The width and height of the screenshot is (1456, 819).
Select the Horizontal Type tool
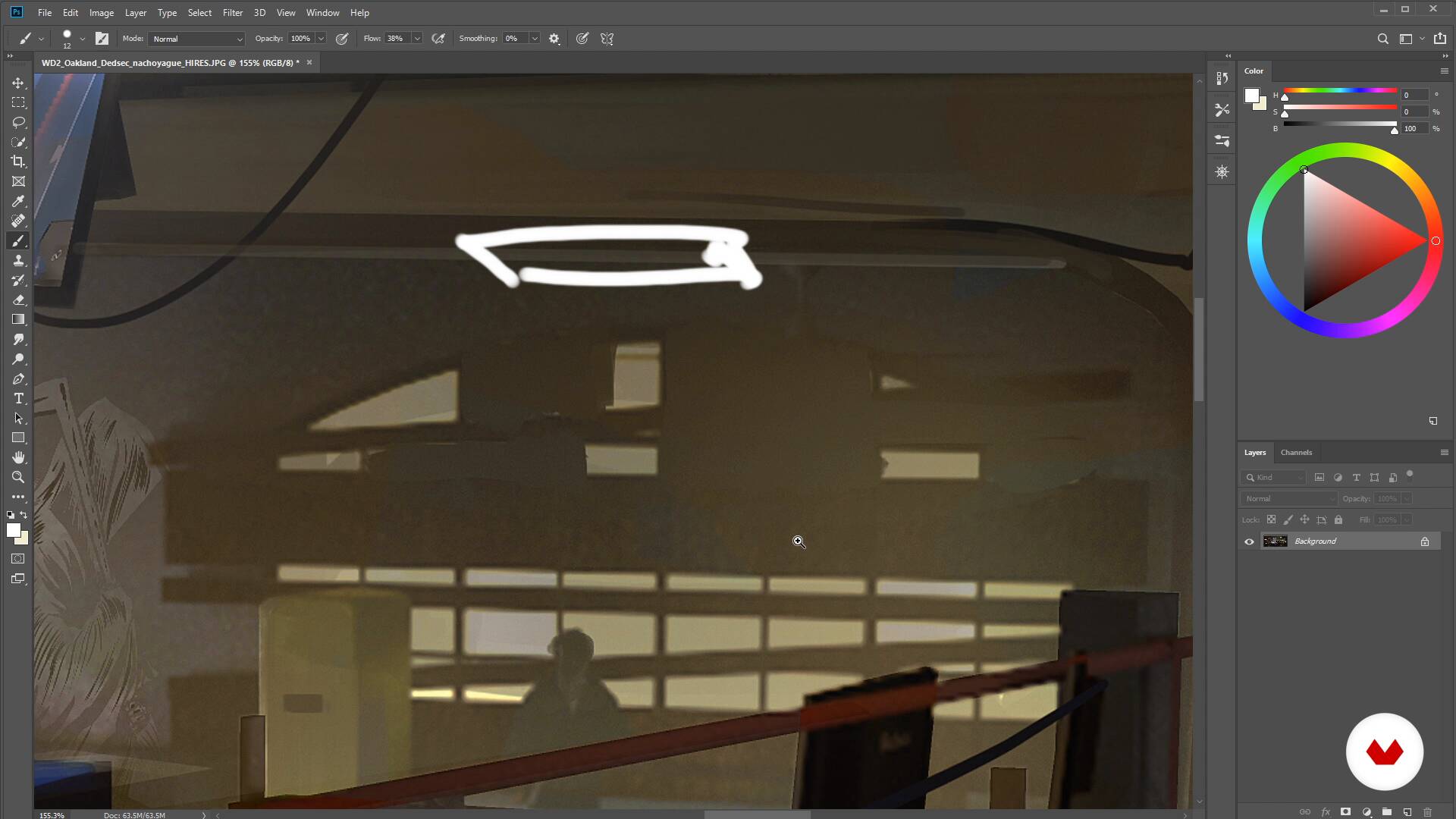coord(18,398)
